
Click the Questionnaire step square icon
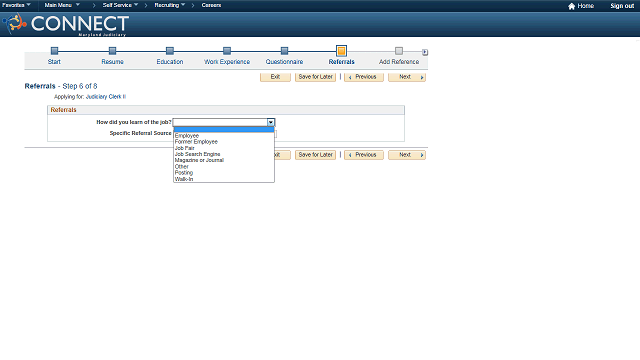[x=284, y=51]
